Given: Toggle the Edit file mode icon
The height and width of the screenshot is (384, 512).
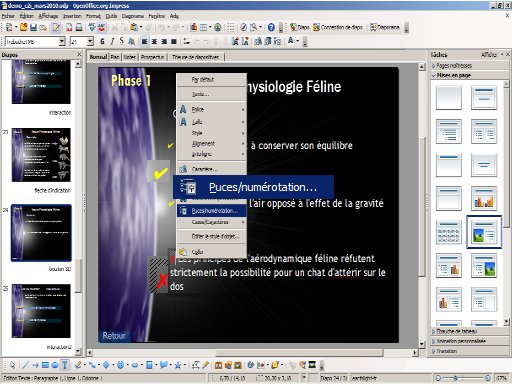Looking at the screenshot, I should [x=56, y=27].
